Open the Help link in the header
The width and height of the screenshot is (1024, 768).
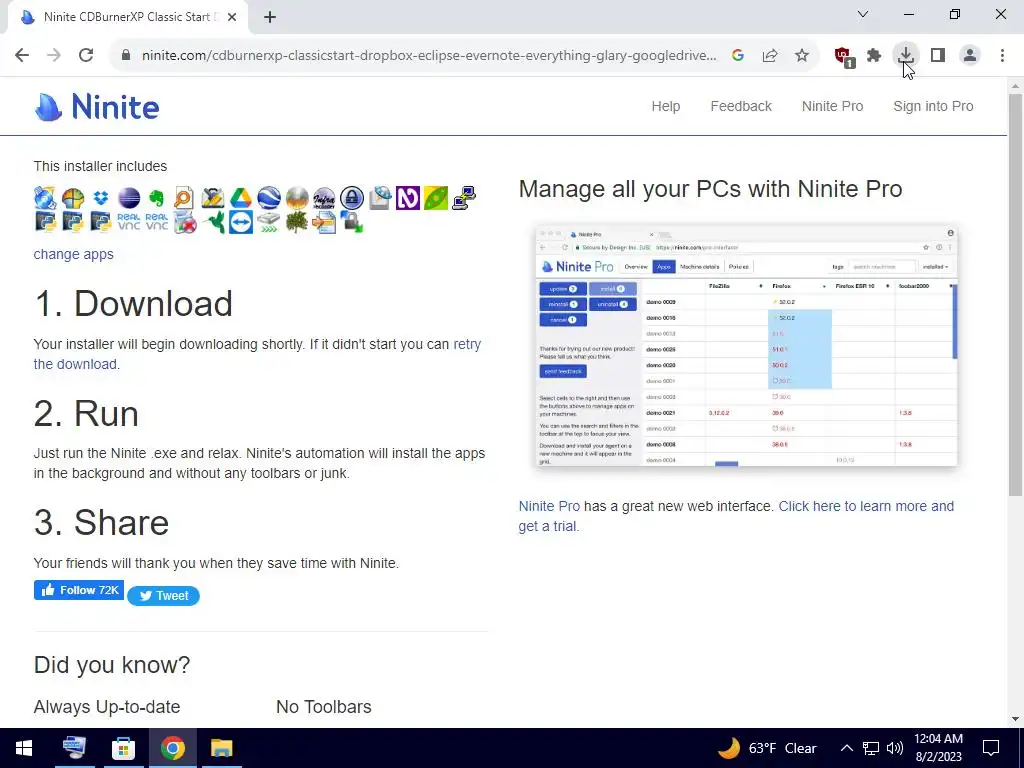[x=665, y=106]
